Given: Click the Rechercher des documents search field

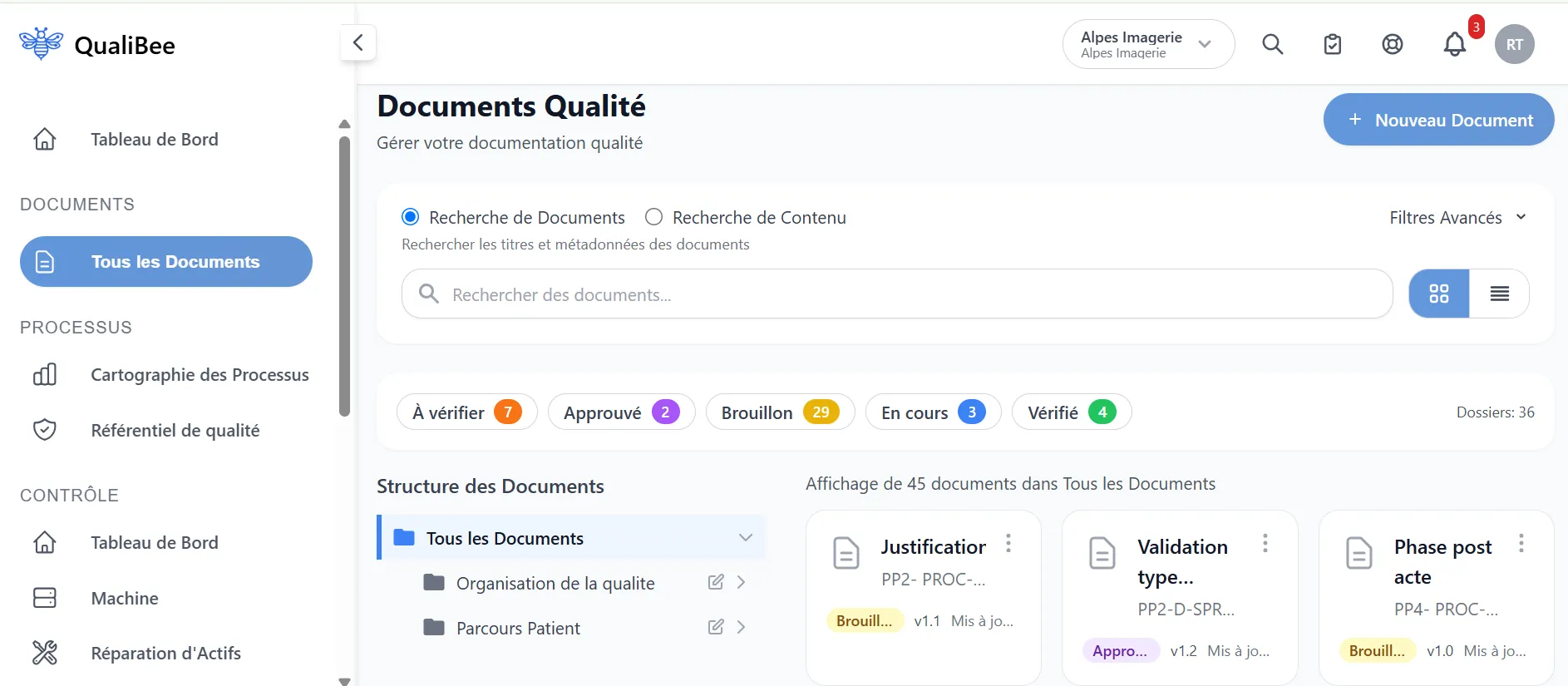Looking at the screenshot, I should [x=897, y=294].
